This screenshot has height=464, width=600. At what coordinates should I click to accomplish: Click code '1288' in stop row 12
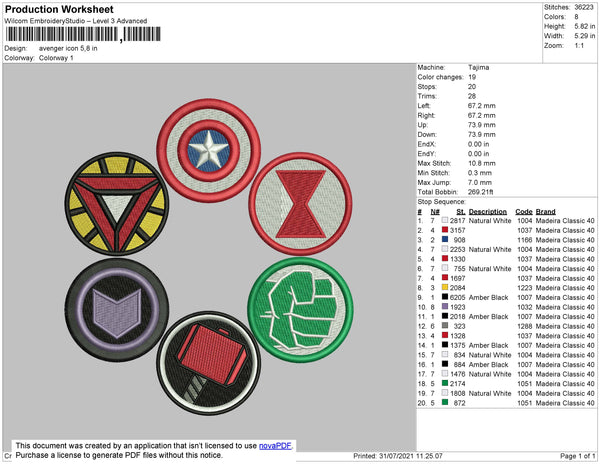(525, 326)
